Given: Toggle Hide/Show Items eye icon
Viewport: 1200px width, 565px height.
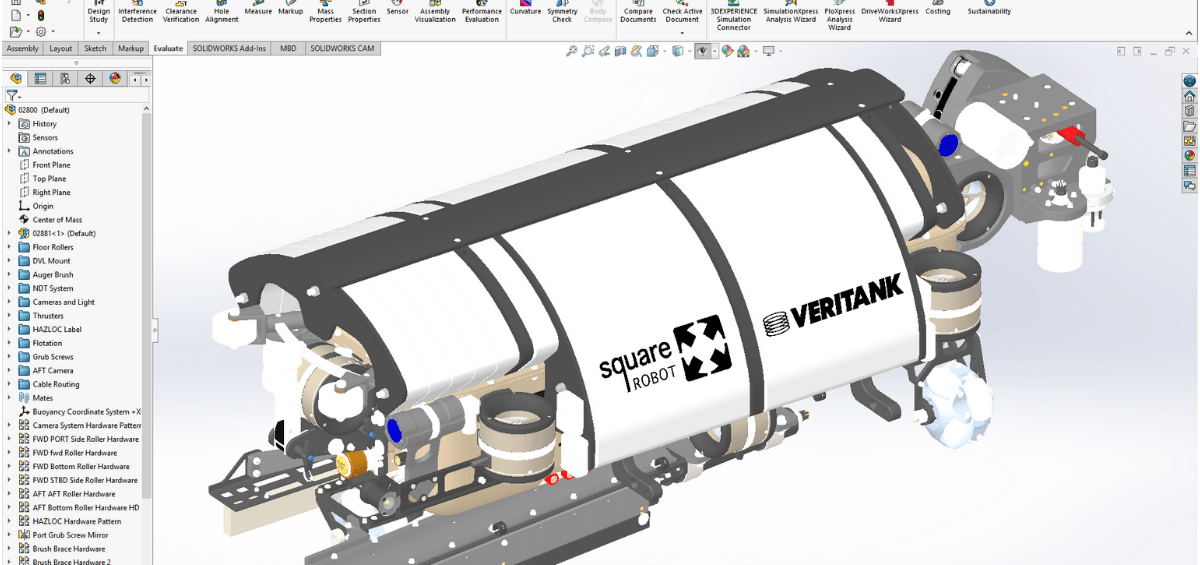Looking at the screenshot, I should click(x=702, y=51).
